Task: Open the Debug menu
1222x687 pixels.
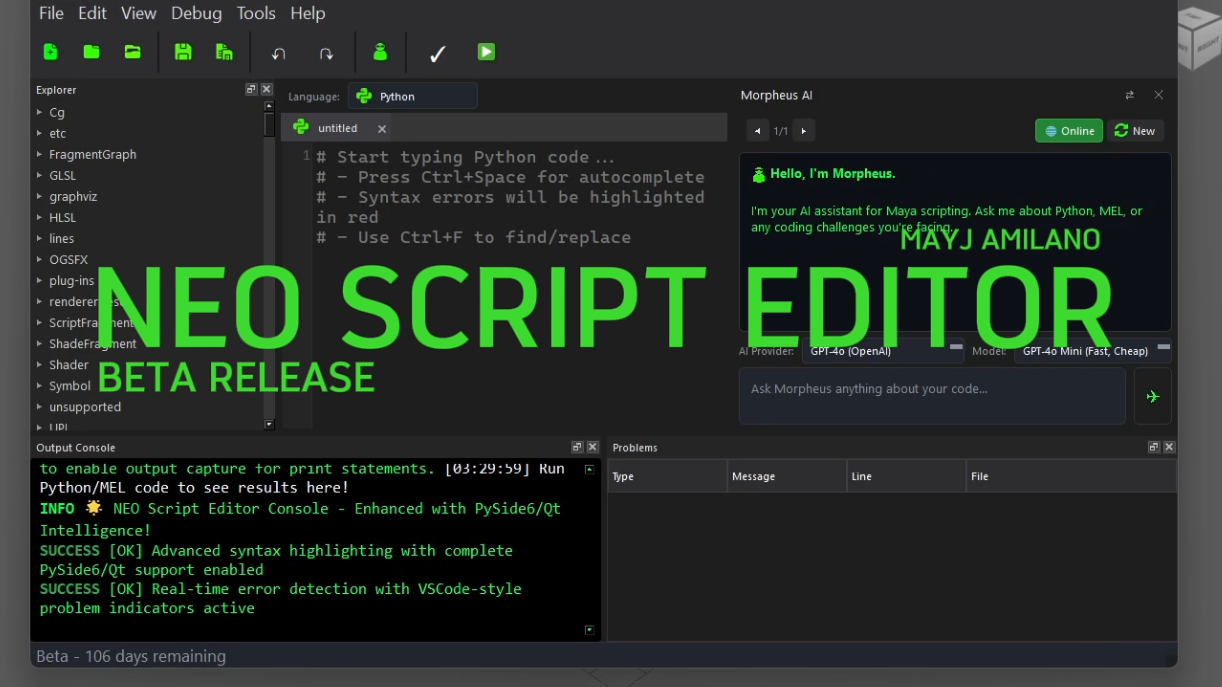Action: pyautogui.click(x=196, y=13)
